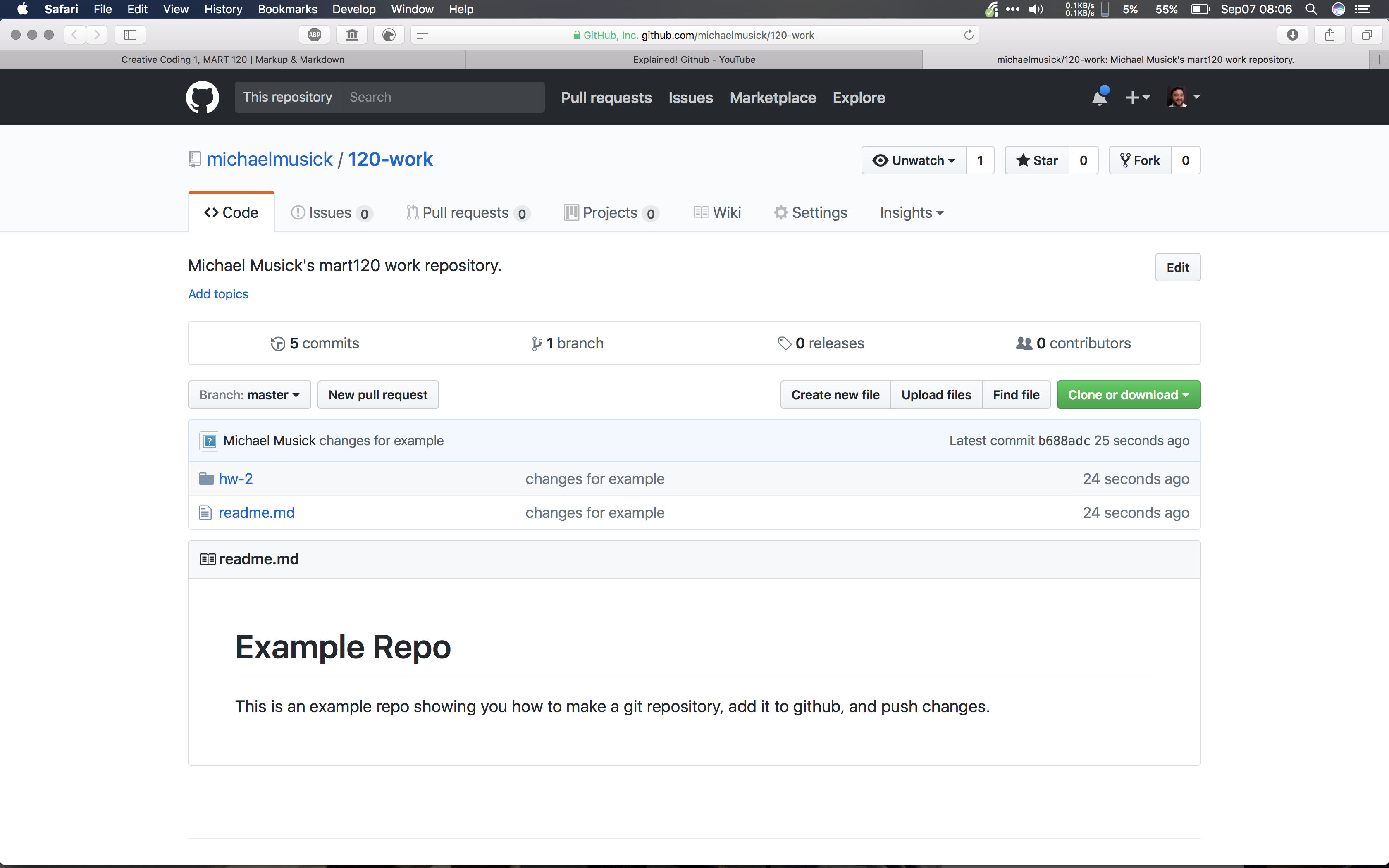Open the Projects tab
The image size is (1389, 868).
[x=611, y=213]
